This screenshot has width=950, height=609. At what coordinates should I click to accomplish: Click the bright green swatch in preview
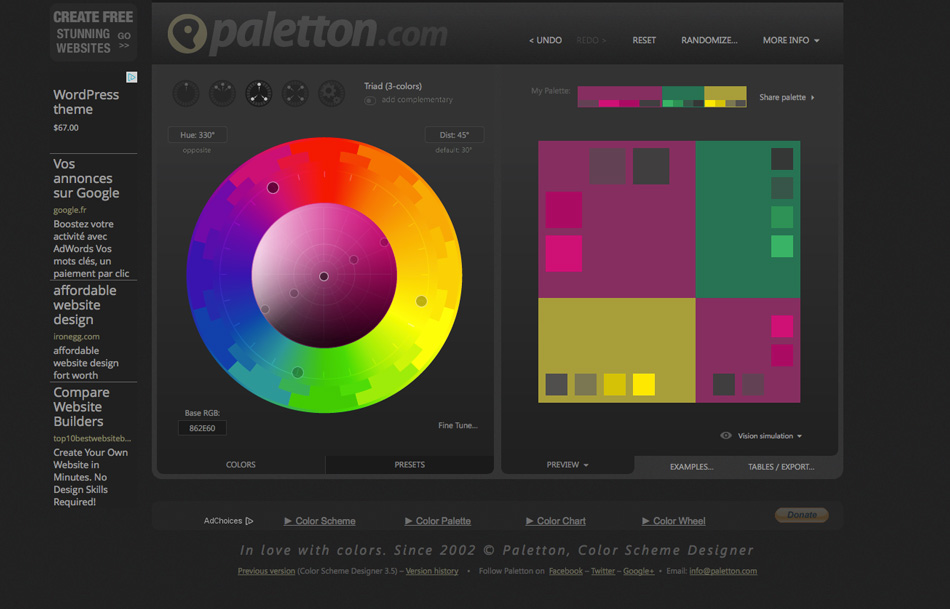tap(782, 247)
